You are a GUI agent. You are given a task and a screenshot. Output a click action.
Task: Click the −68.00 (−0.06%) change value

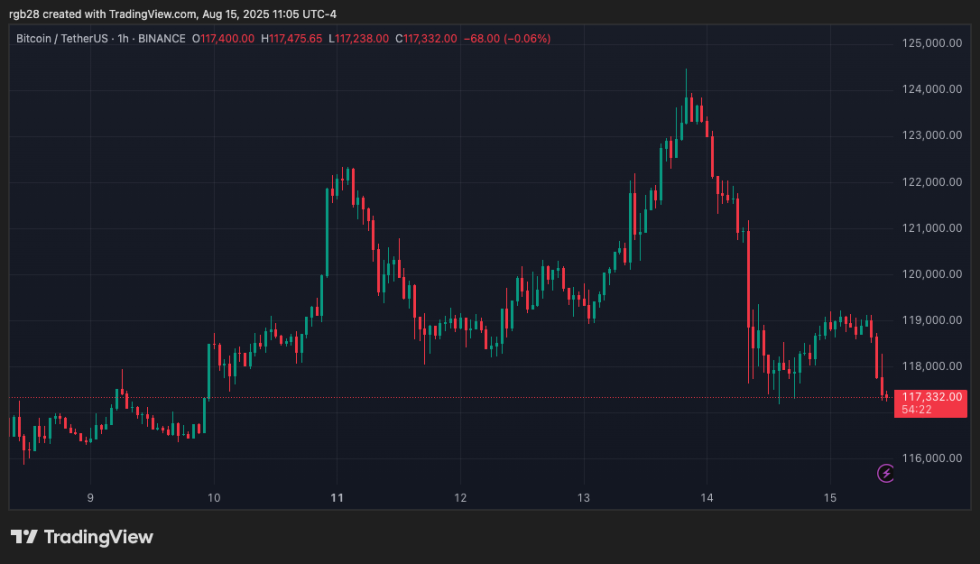(507, 39)
